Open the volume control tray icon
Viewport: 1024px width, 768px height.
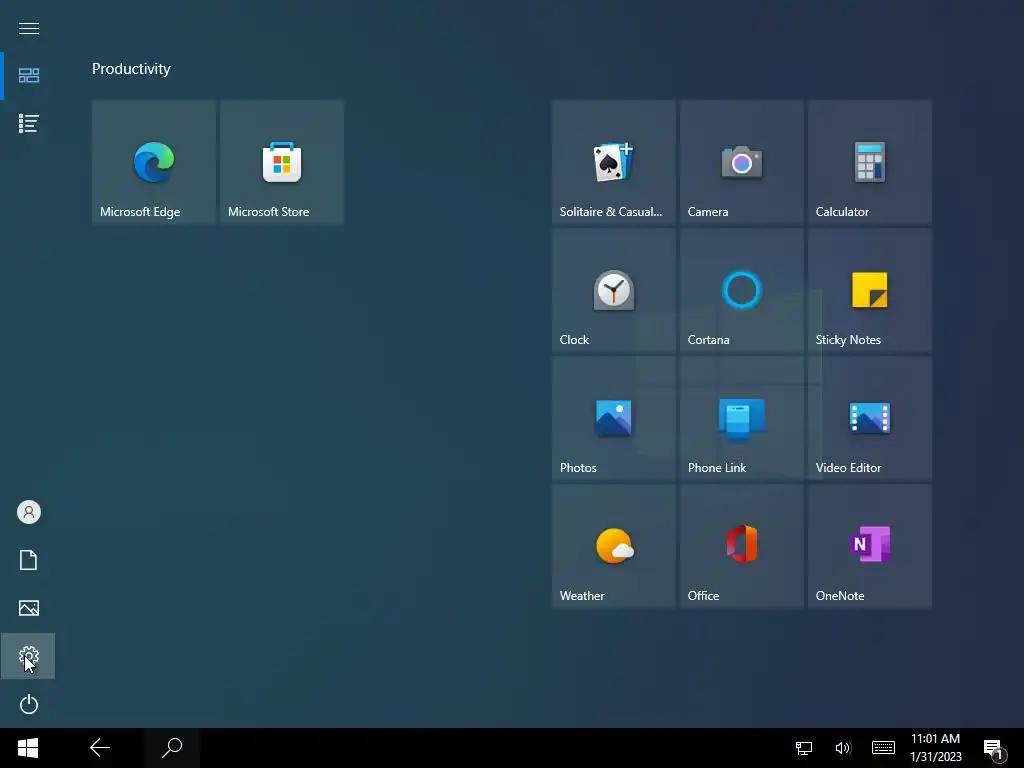[x=842, y=748]
